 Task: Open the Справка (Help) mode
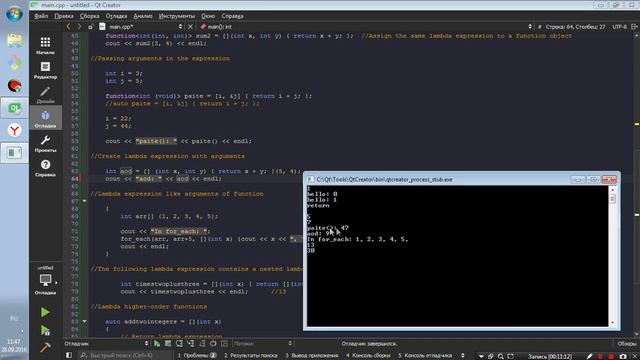[45, 167]
